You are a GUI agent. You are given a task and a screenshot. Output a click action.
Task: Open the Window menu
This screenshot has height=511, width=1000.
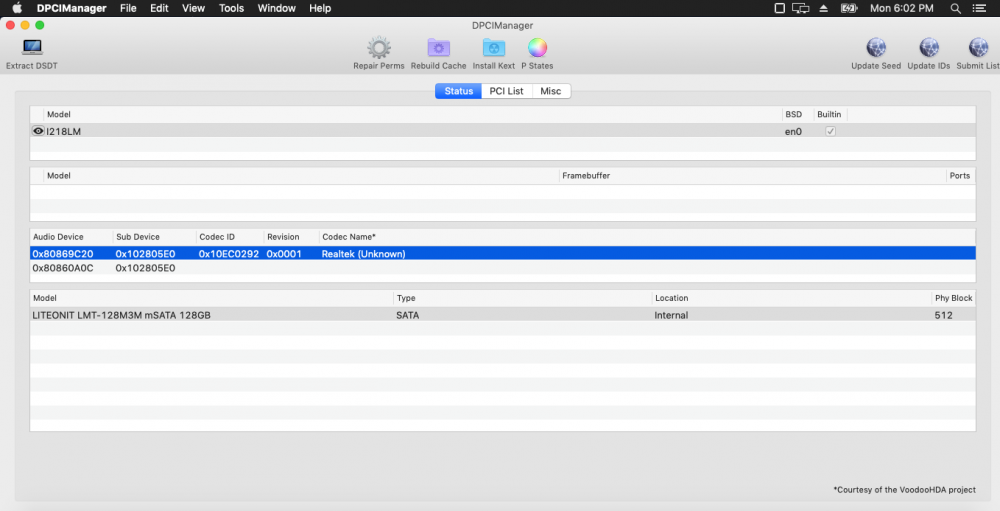pyautogui.click(x=276, y=8)
